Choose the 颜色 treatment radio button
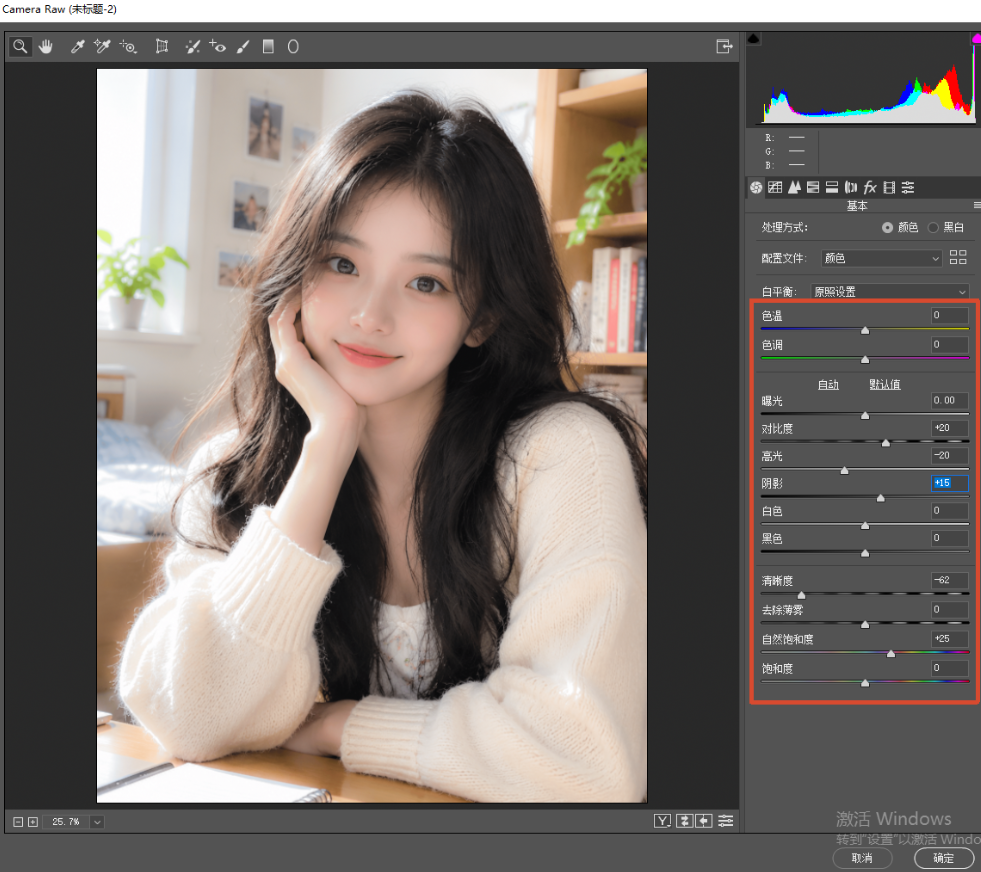The image size is (981, 872). 887,228
